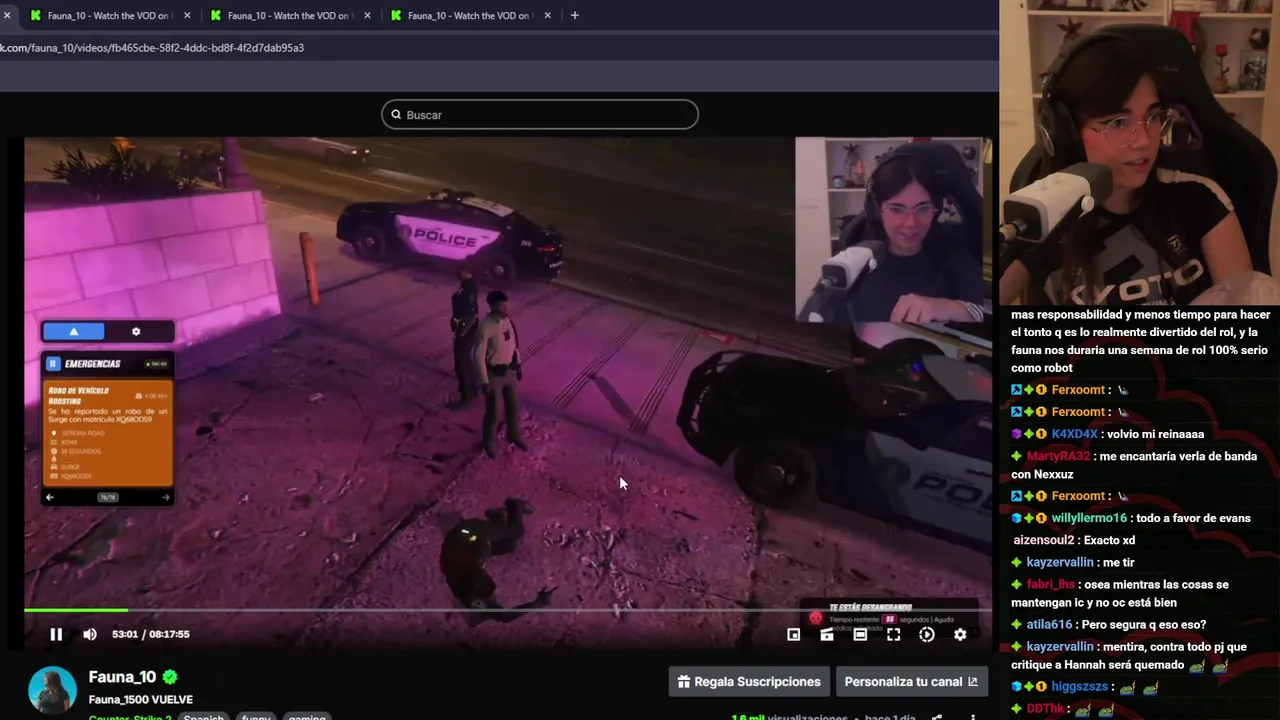
Task: Click chat username atila616
Action: pos(1049,624)
